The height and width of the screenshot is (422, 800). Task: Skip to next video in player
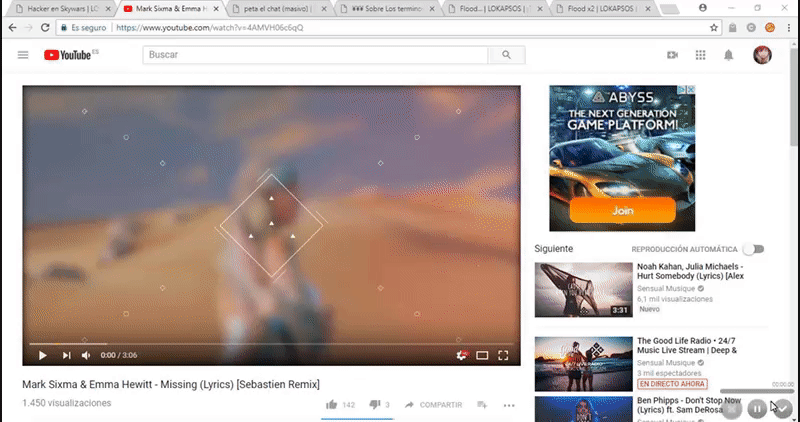point(66,355)
